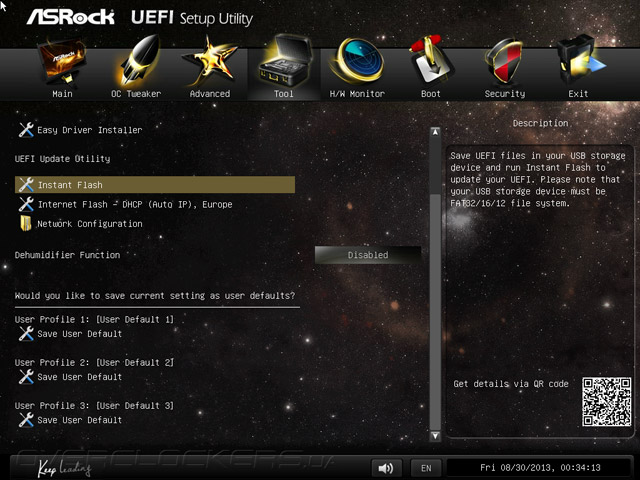Click wrench icon under User Profile 3
Screen dimensions: 640x480
[26, 420]
